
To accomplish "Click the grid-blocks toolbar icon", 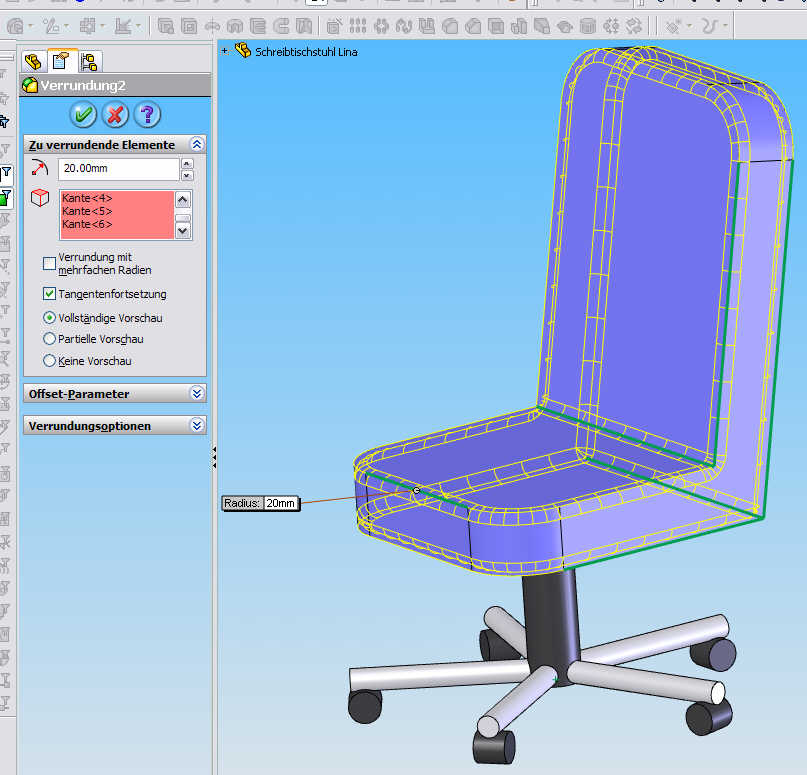I will point(87,26).
